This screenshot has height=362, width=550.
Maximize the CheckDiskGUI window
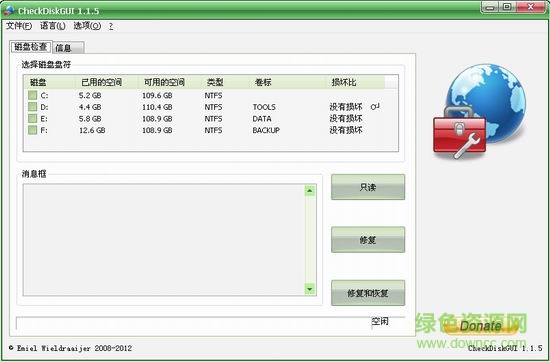coord(507,7)
